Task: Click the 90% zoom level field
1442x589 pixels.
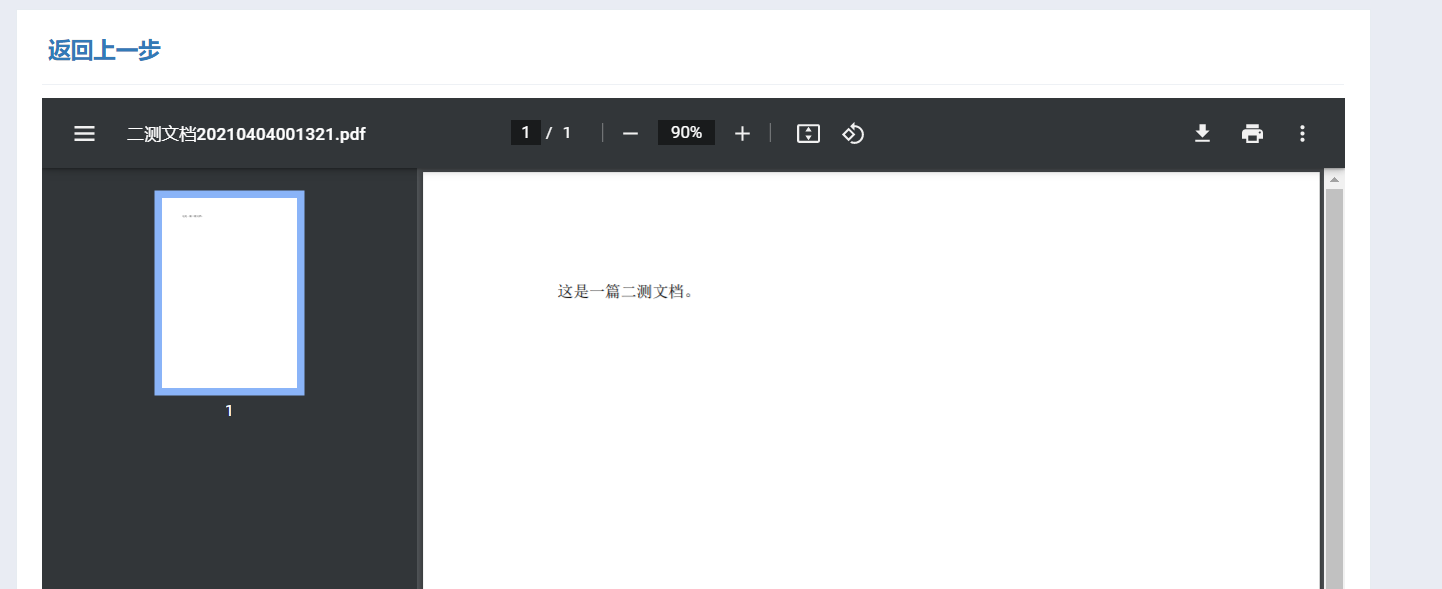Action: (x=686, y=133)
